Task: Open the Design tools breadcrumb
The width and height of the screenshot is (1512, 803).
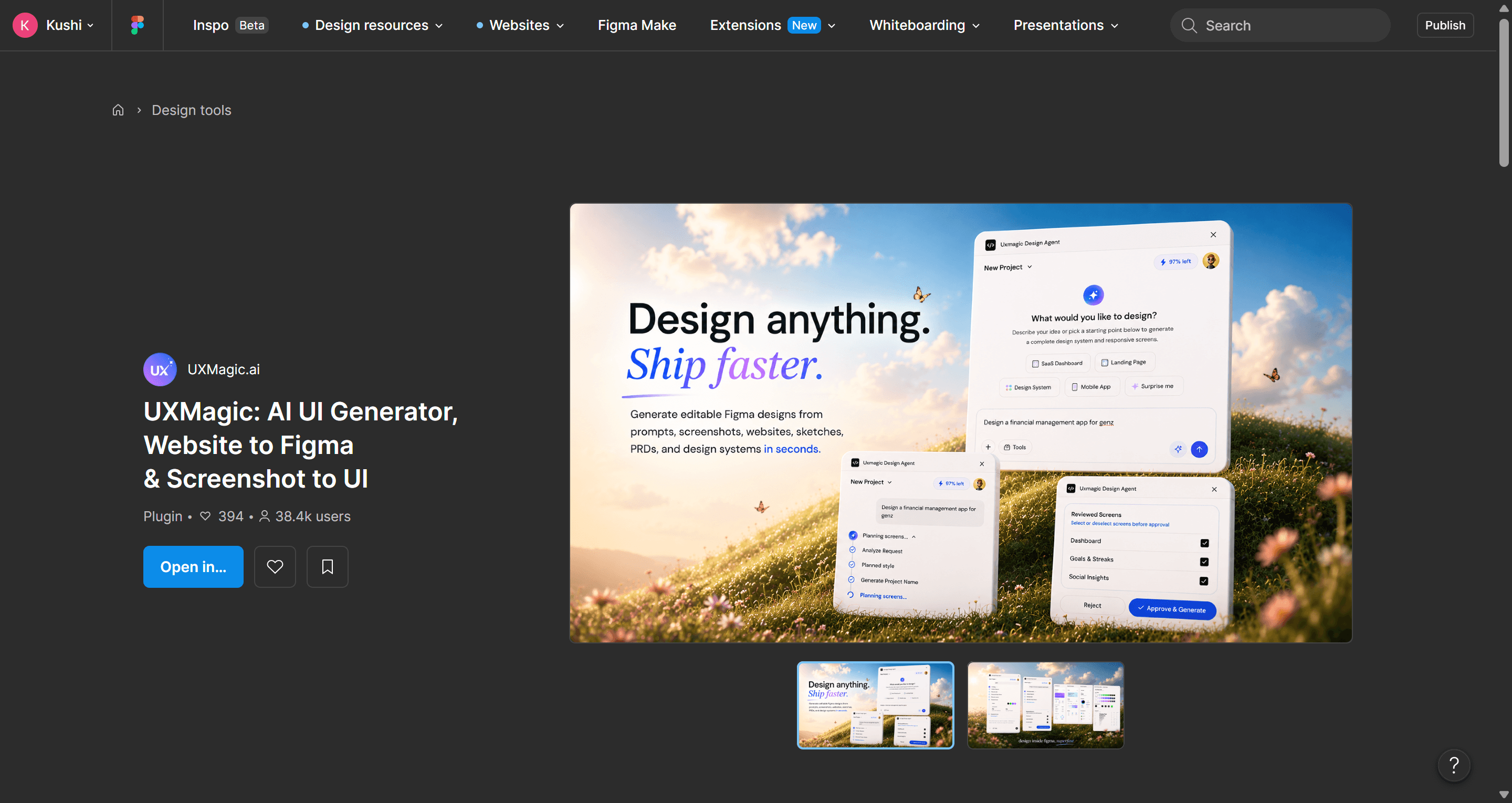Action: (191, 110)
